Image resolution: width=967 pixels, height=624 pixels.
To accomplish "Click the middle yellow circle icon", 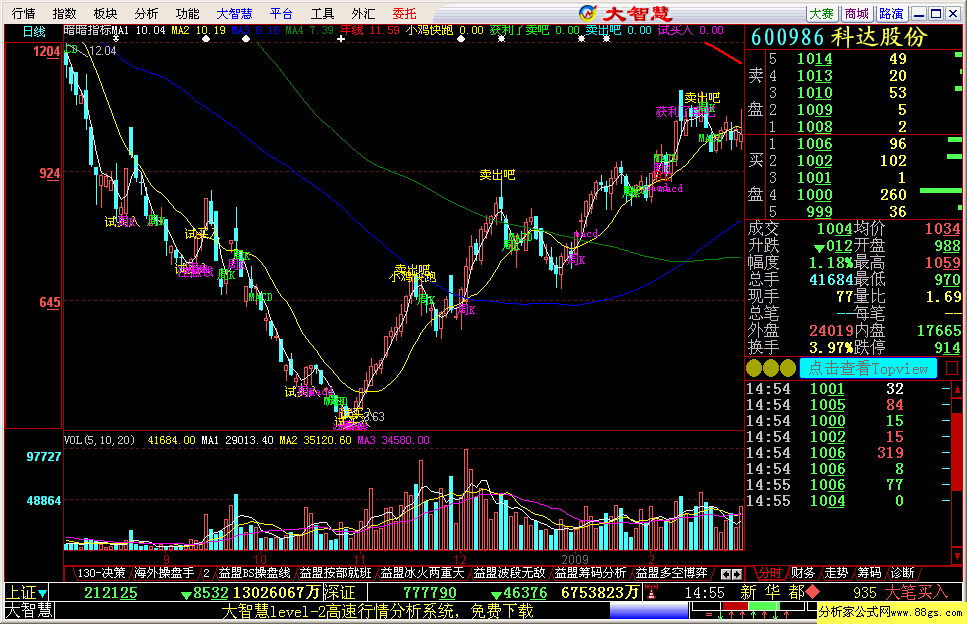I will pyautogui.click(x=771, y=369).
